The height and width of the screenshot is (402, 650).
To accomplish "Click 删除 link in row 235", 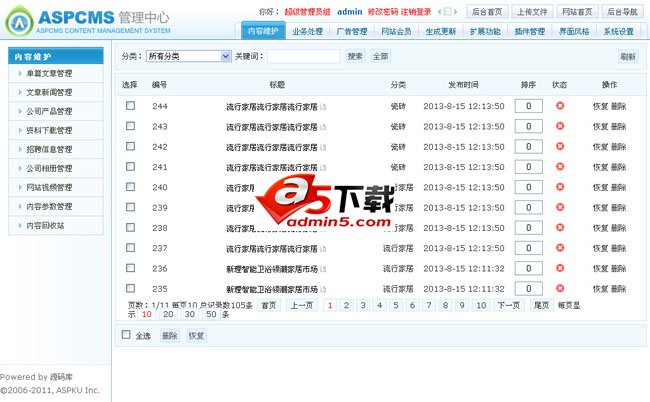I will [618, 289].
